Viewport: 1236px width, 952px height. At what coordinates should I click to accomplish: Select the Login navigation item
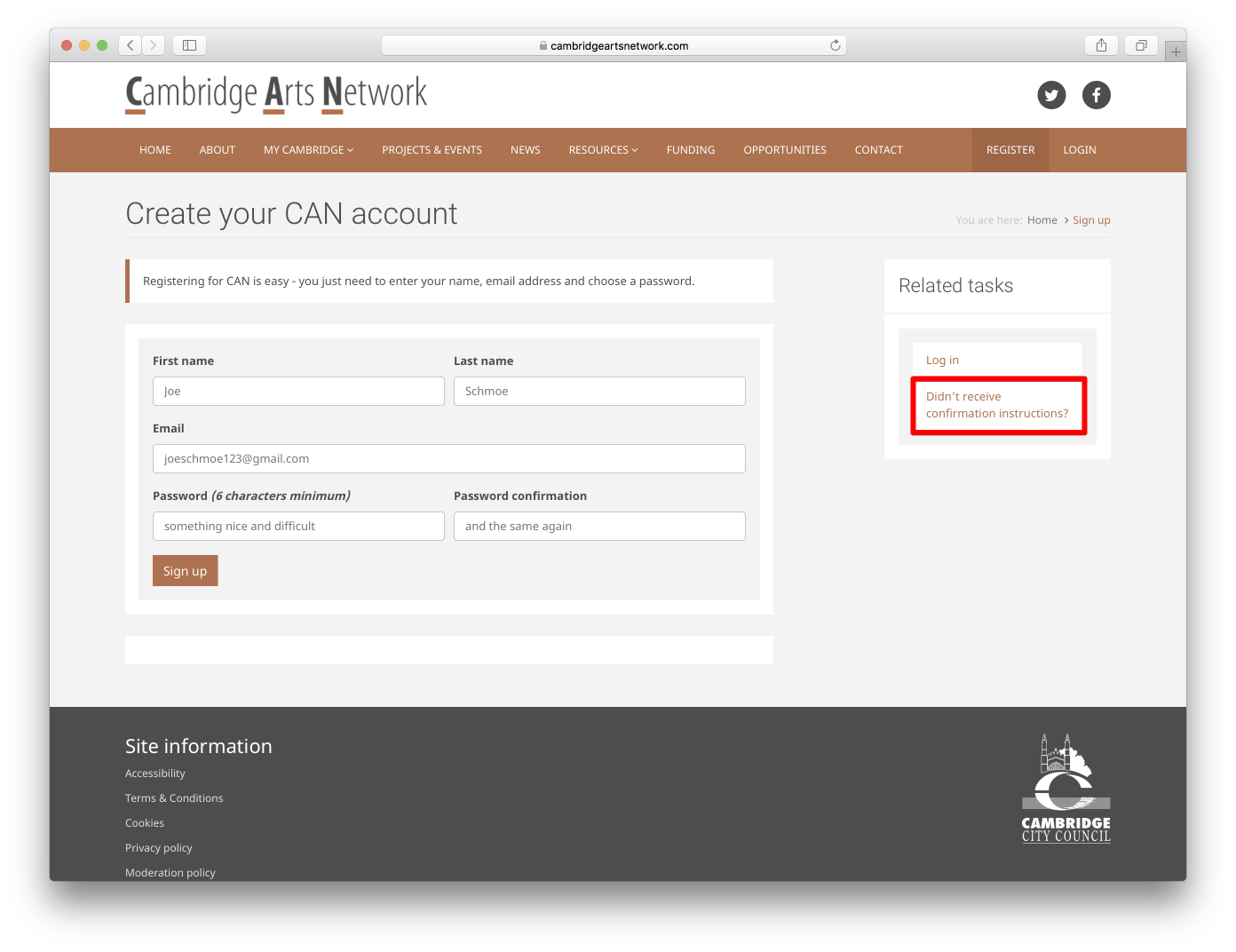click(1079, 150)
